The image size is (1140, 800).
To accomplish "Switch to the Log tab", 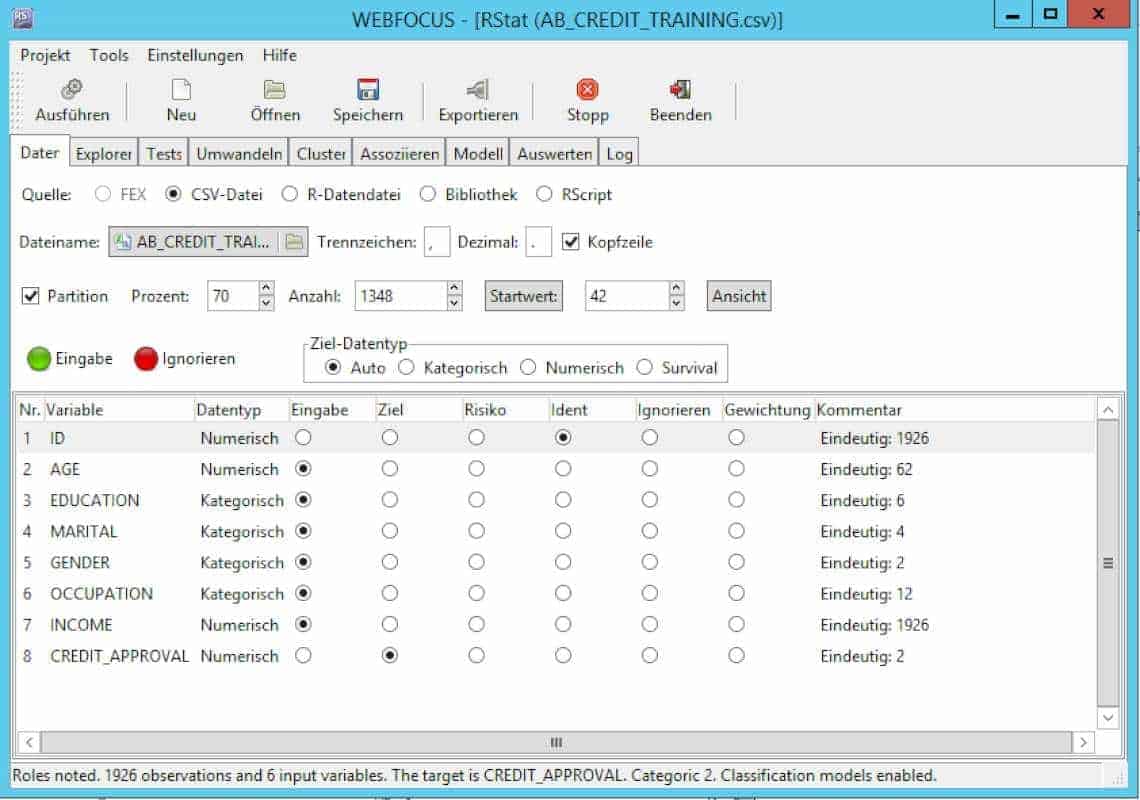I will pyautogui.click(x=619, y=154).
